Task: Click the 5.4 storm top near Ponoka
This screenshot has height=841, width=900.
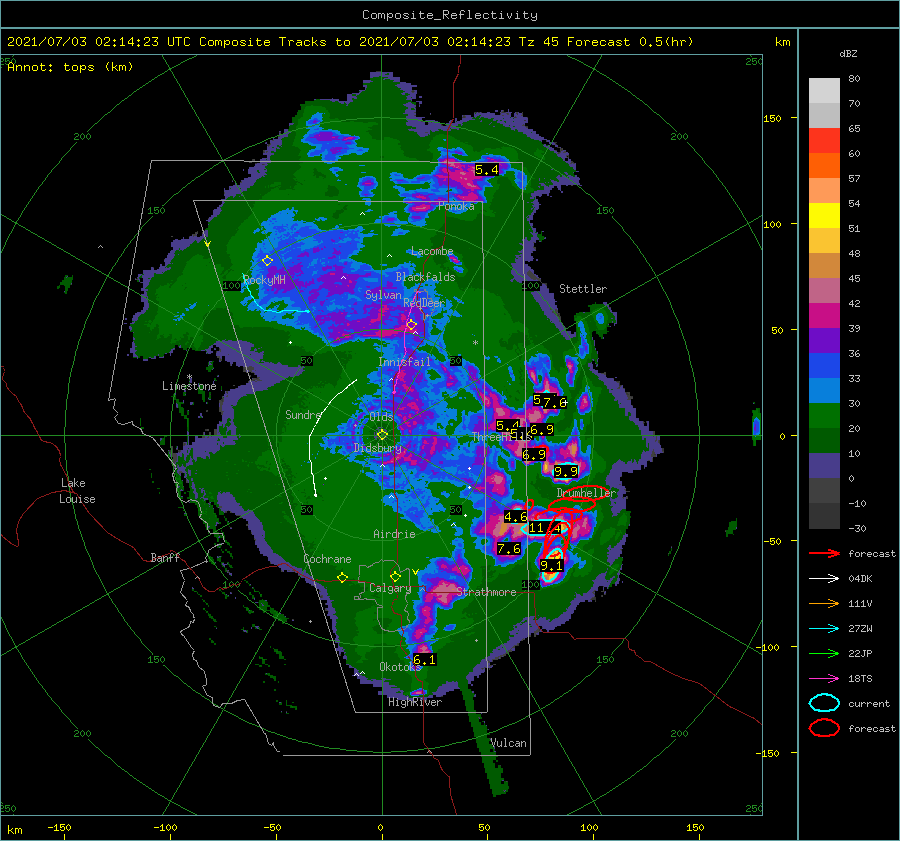Action: 487,170
